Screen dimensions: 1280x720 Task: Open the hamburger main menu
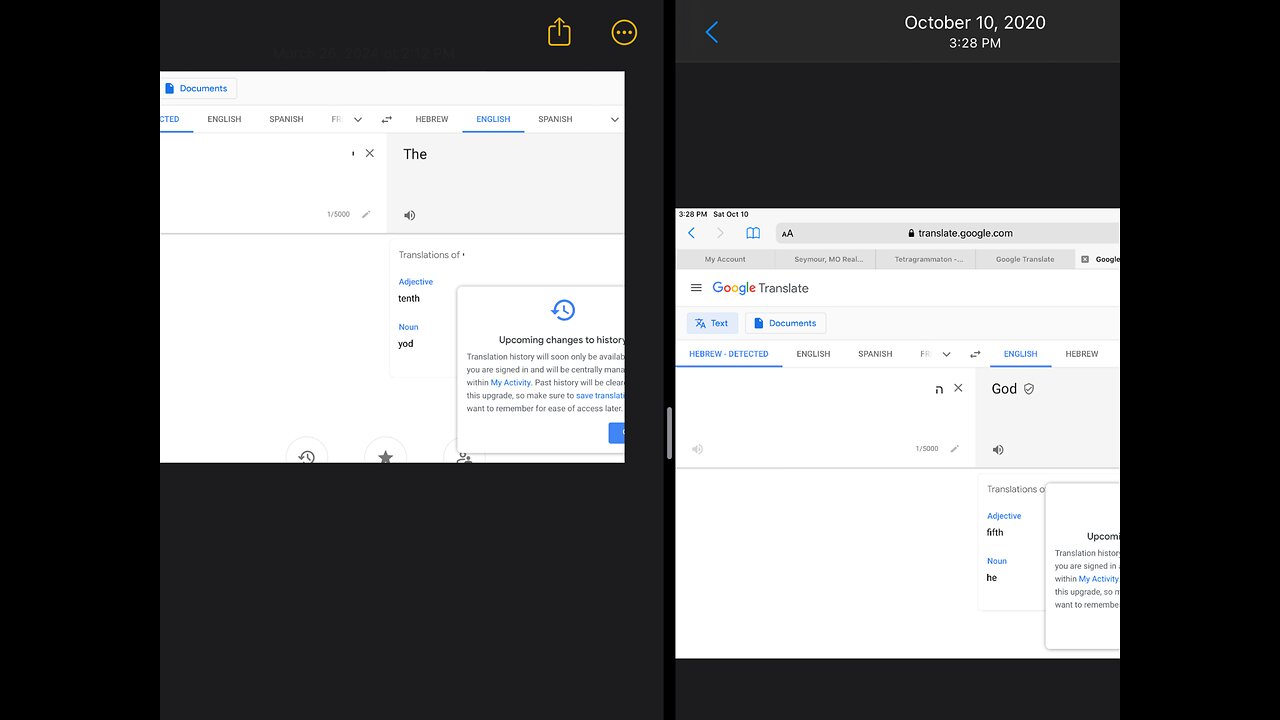[696, 288]
